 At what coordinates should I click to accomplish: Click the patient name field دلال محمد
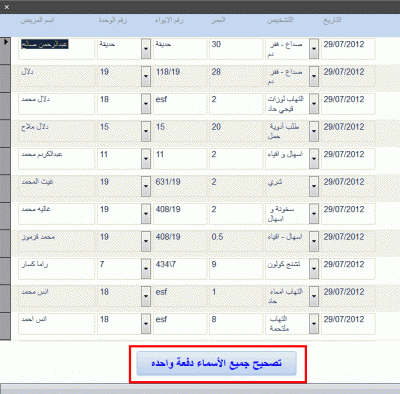click(x=57, y=104)
